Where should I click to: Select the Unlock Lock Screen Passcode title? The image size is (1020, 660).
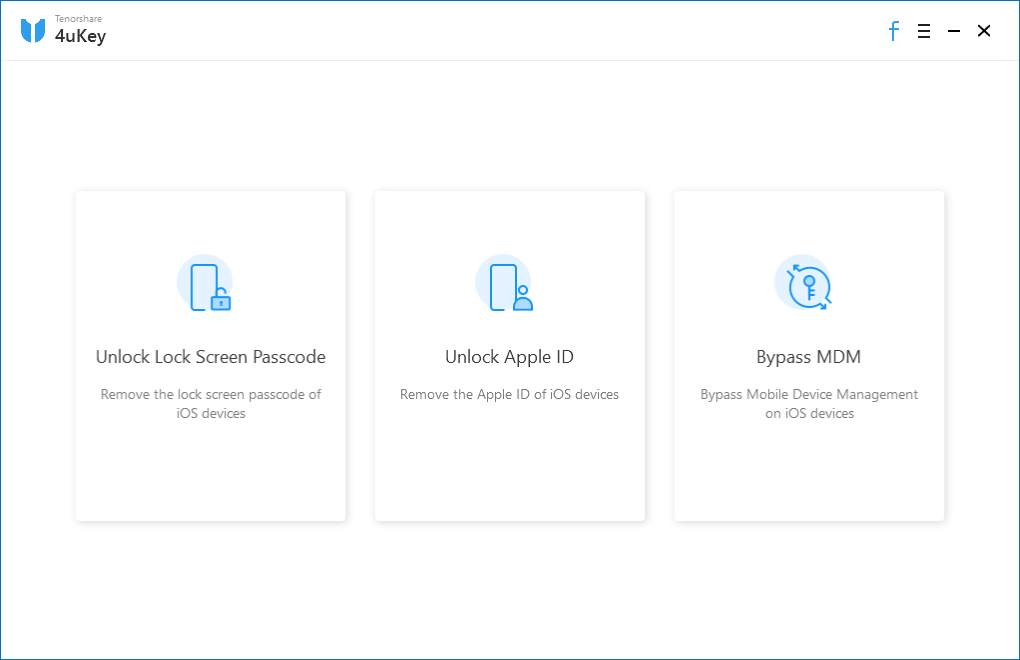(210, 357)
